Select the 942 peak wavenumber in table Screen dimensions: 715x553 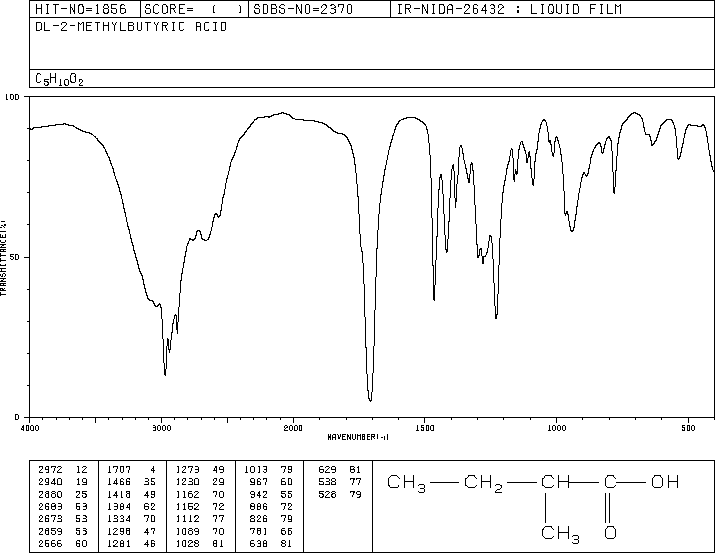259,495
